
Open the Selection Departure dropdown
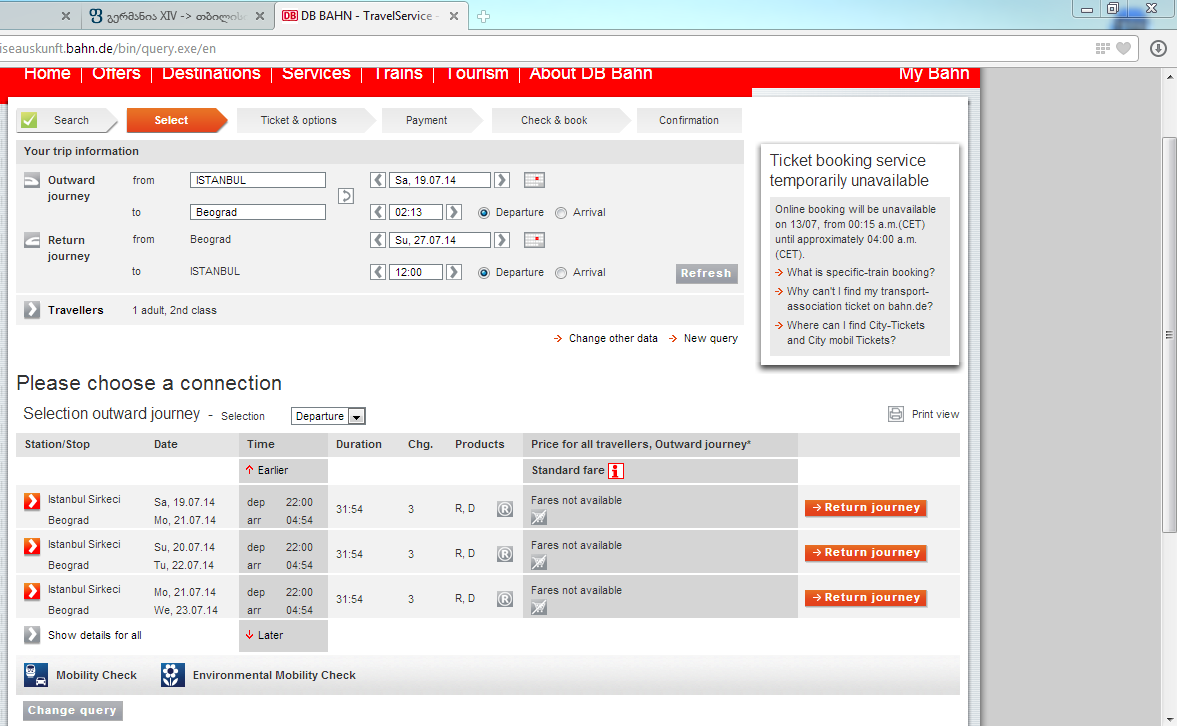[328, 416]
